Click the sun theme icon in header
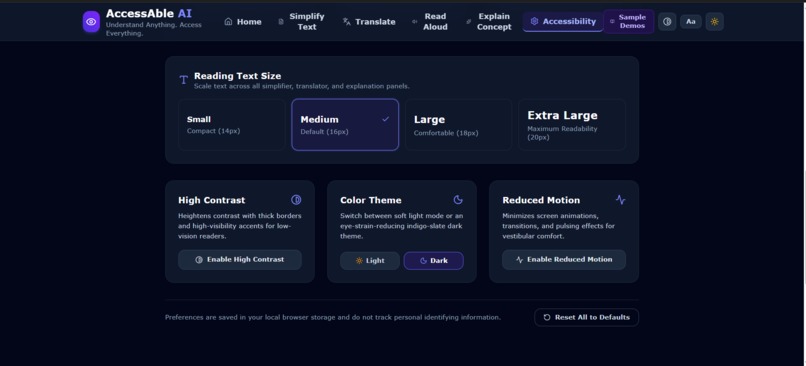806x366 pixels. [x=715, y=22]
